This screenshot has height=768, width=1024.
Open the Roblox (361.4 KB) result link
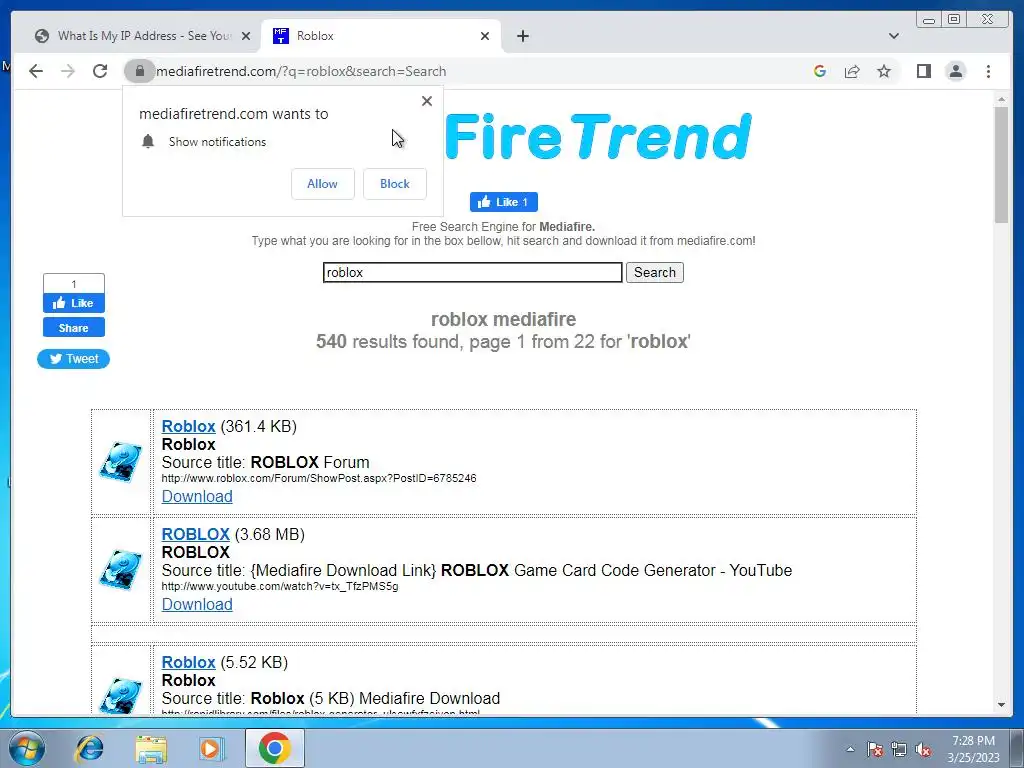pyautogui.click(x=189, y=426)
